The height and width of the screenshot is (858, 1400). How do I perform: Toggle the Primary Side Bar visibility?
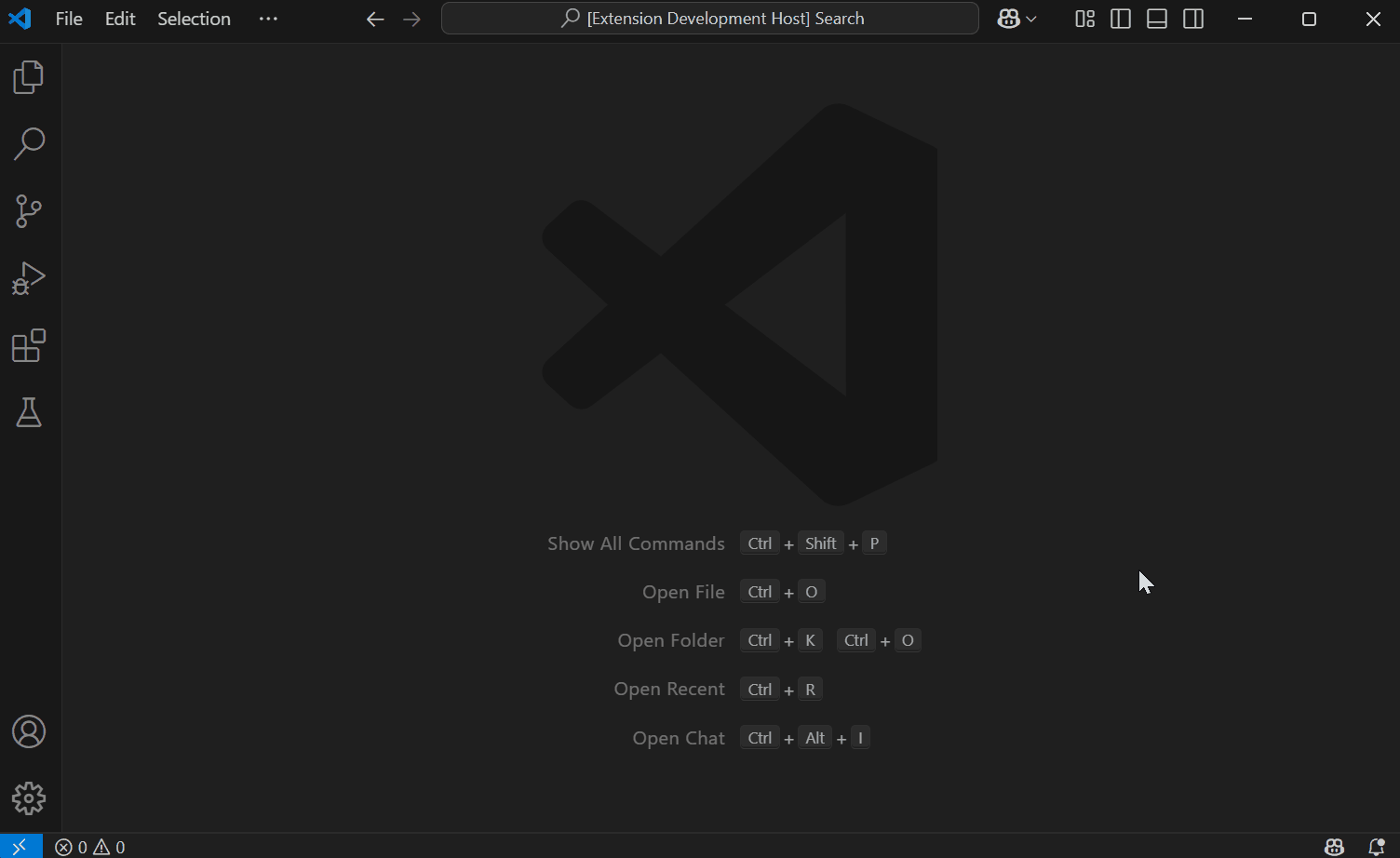pos(1121,19)
